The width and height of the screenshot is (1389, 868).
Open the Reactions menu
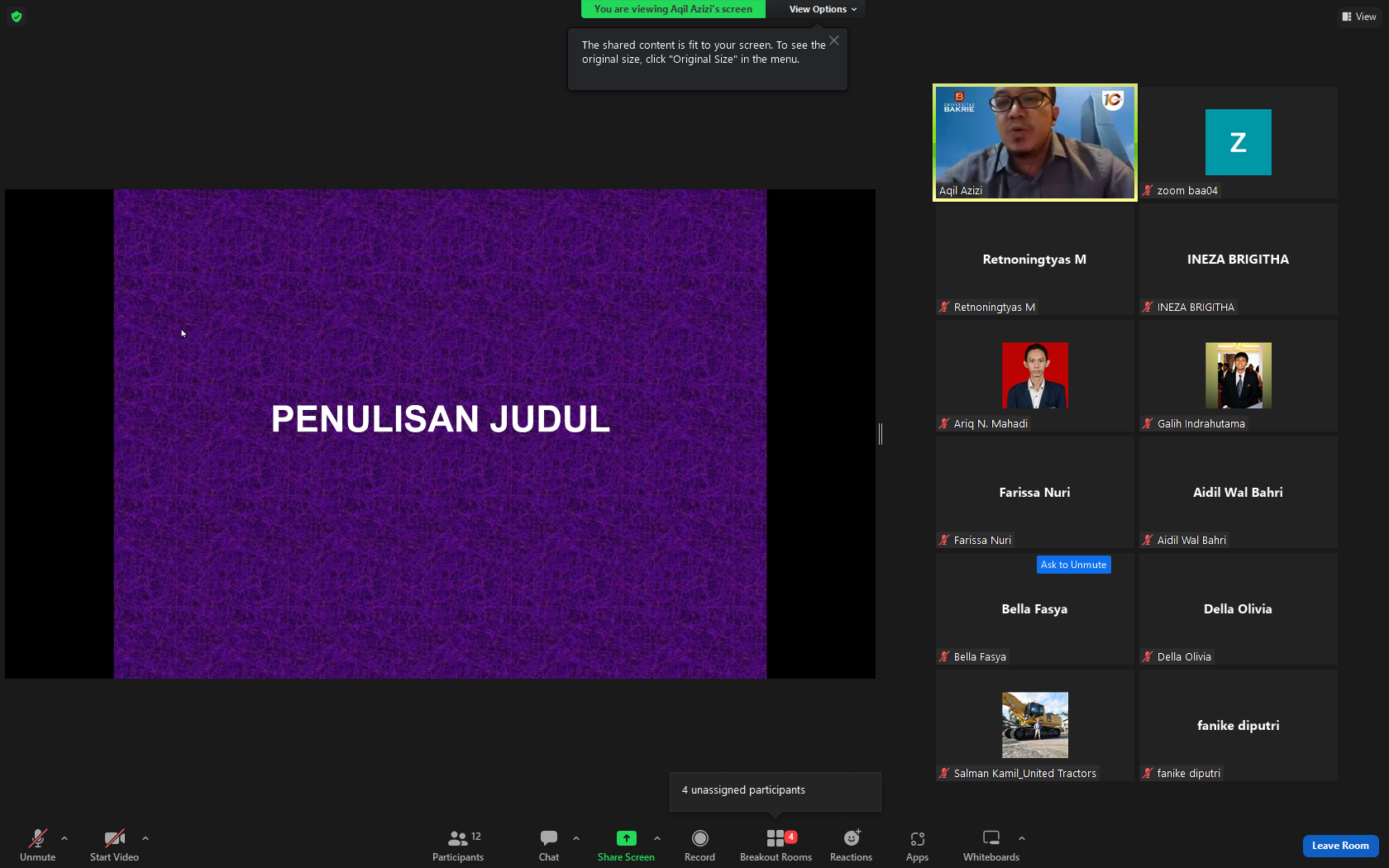(x=851, y=846)
